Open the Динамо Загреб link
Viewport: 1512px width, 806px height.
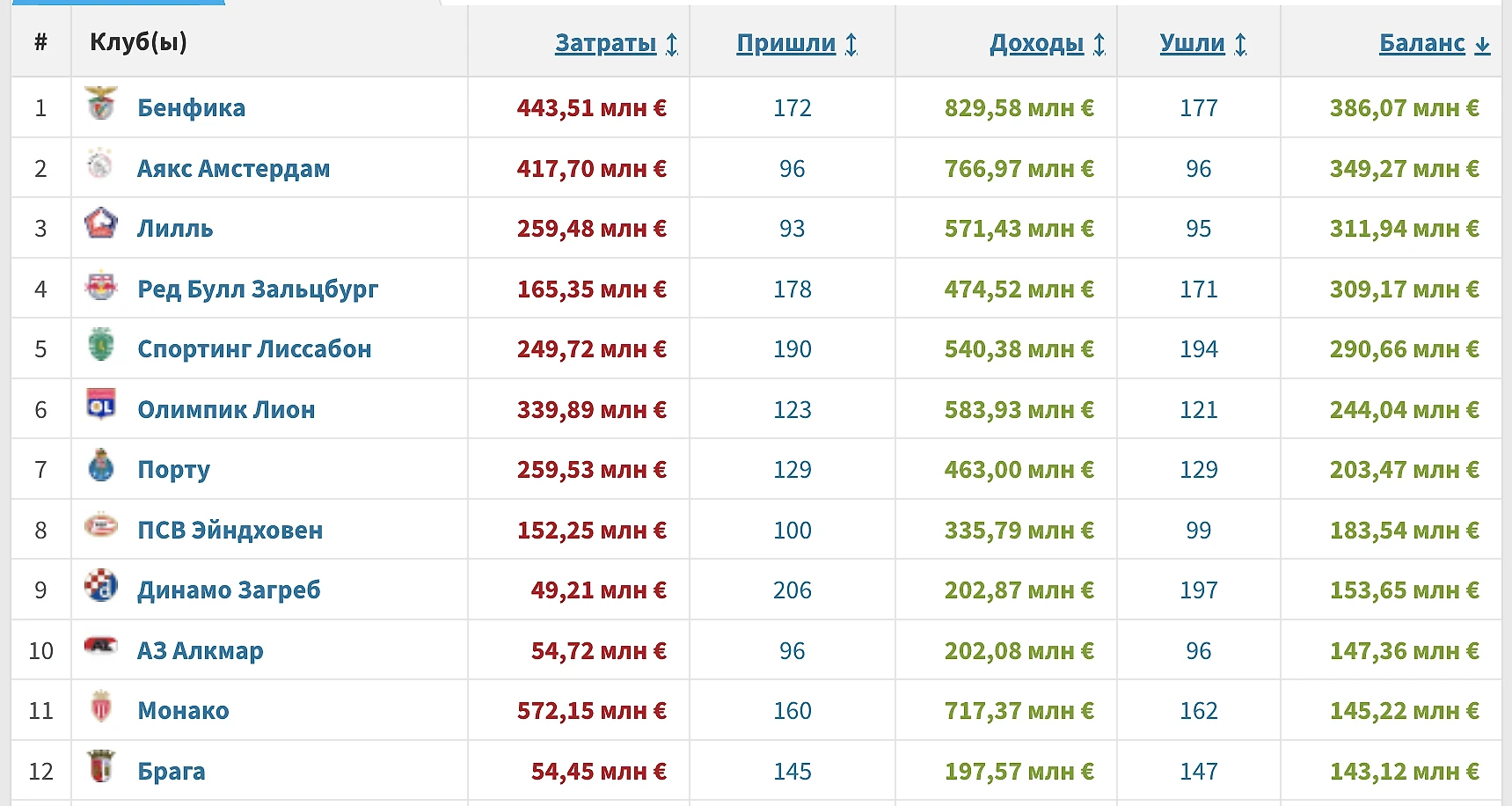[229, 590]
